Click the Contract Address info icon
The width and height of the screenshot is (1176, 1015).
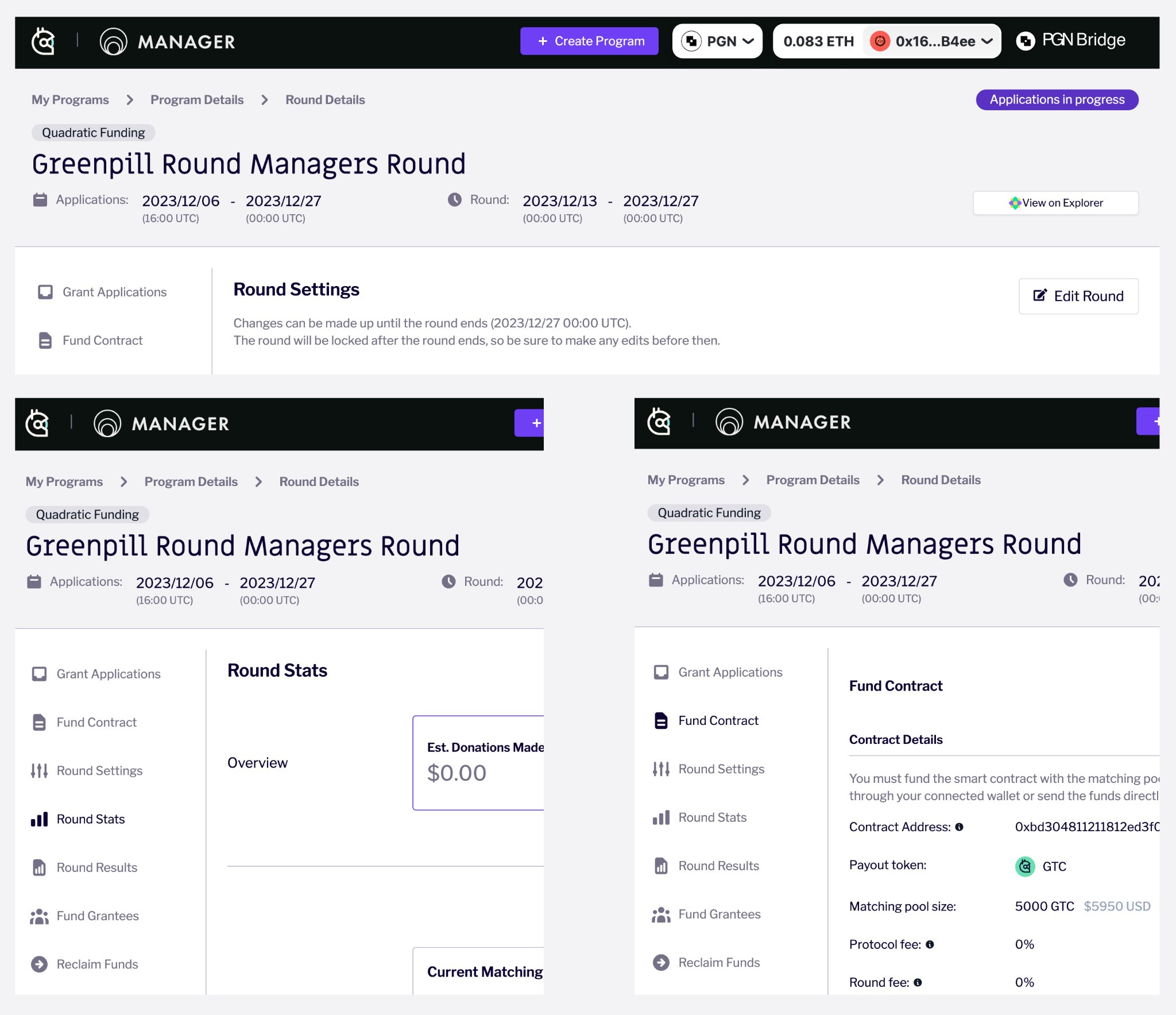click(x=959, y=827)
